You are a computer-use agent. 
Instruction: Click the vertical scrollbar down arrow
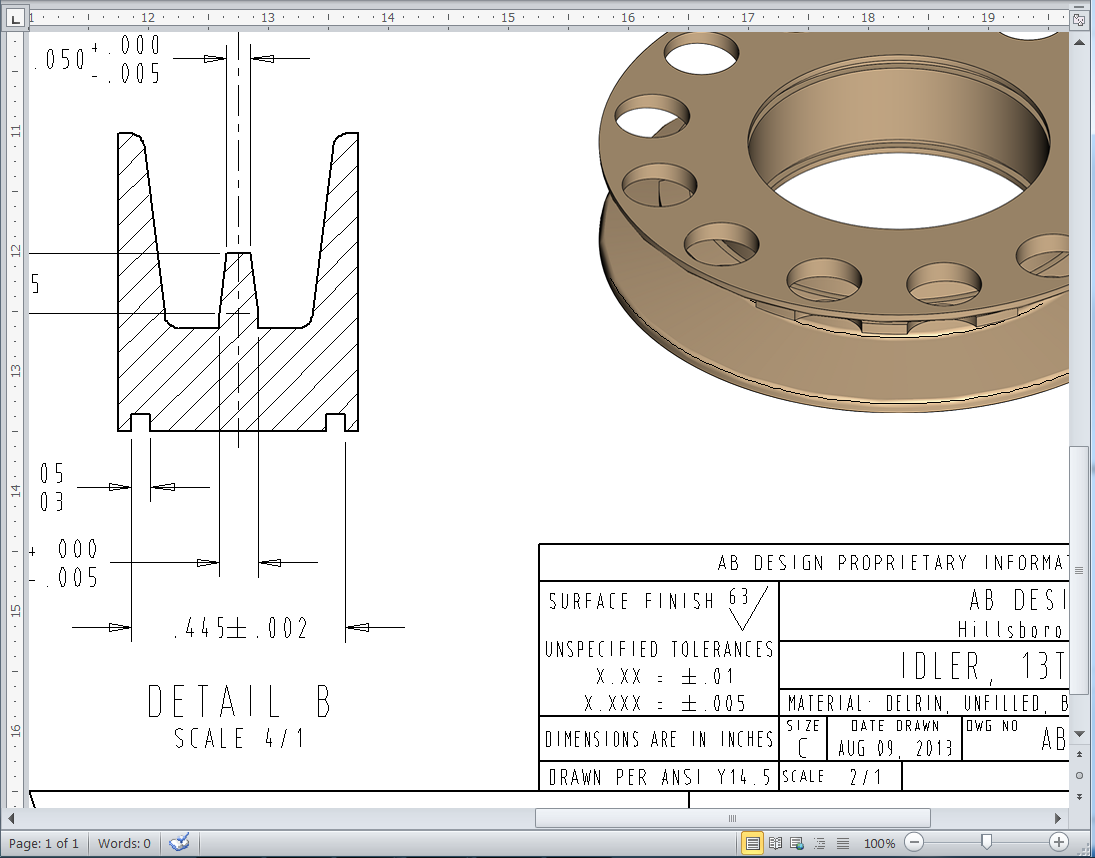(x=1079, y=734)
